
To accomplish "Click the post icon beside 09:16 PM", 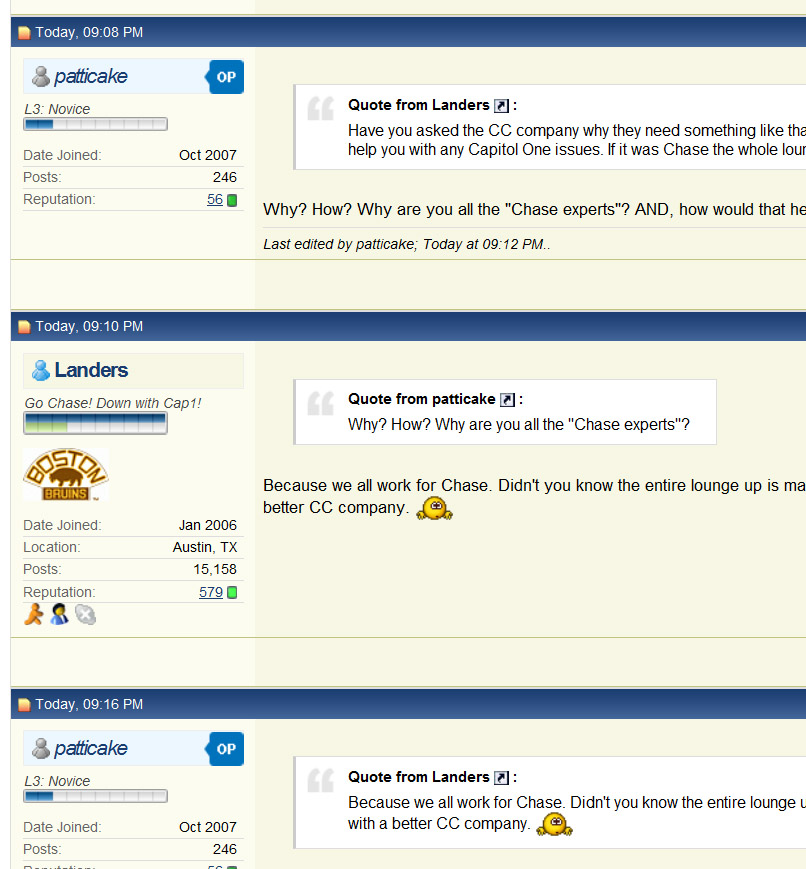I will (x=24, y=704).
